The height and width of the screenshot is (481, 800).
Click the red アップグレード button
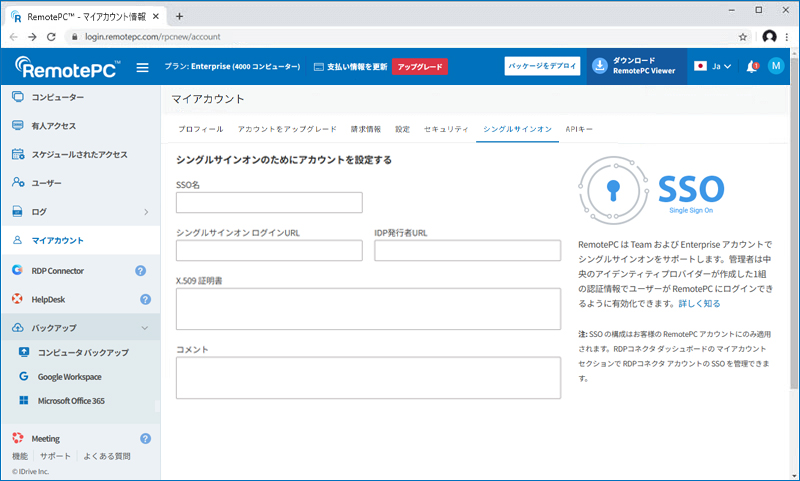coord(420,66)
